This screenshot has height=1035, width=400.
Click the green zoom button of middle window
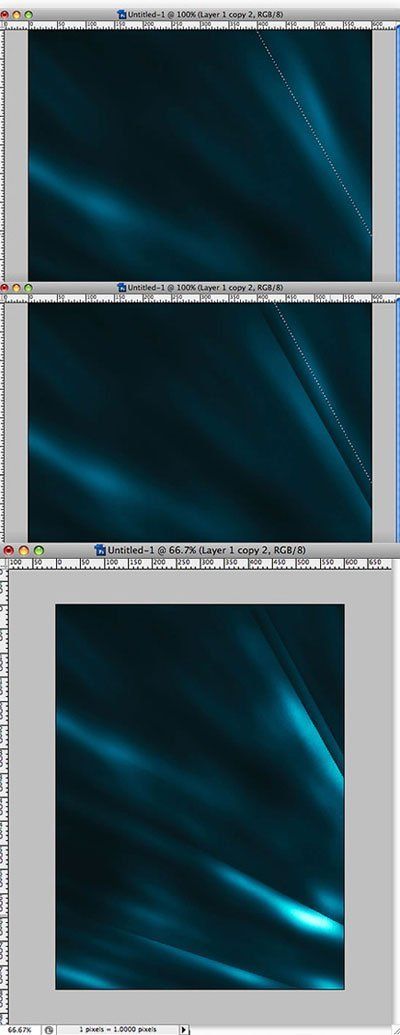(x=28, y=288)
